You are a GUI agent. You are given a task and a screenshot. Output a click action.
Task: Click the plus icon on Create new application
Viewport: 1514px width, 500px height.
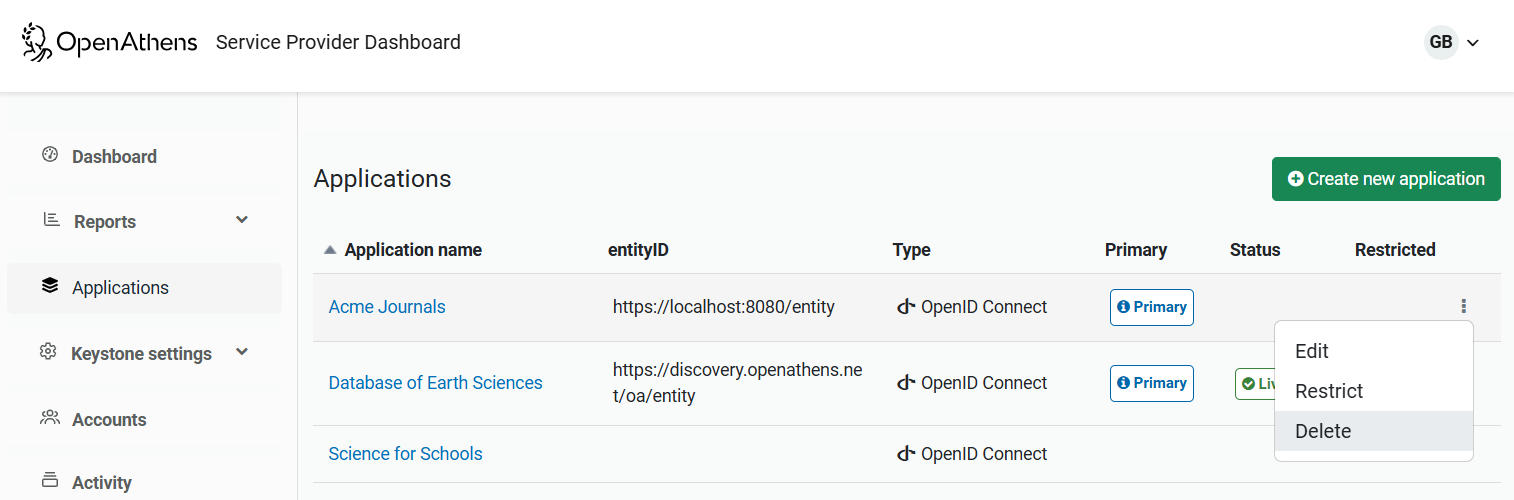click(x=1296, y=179)
